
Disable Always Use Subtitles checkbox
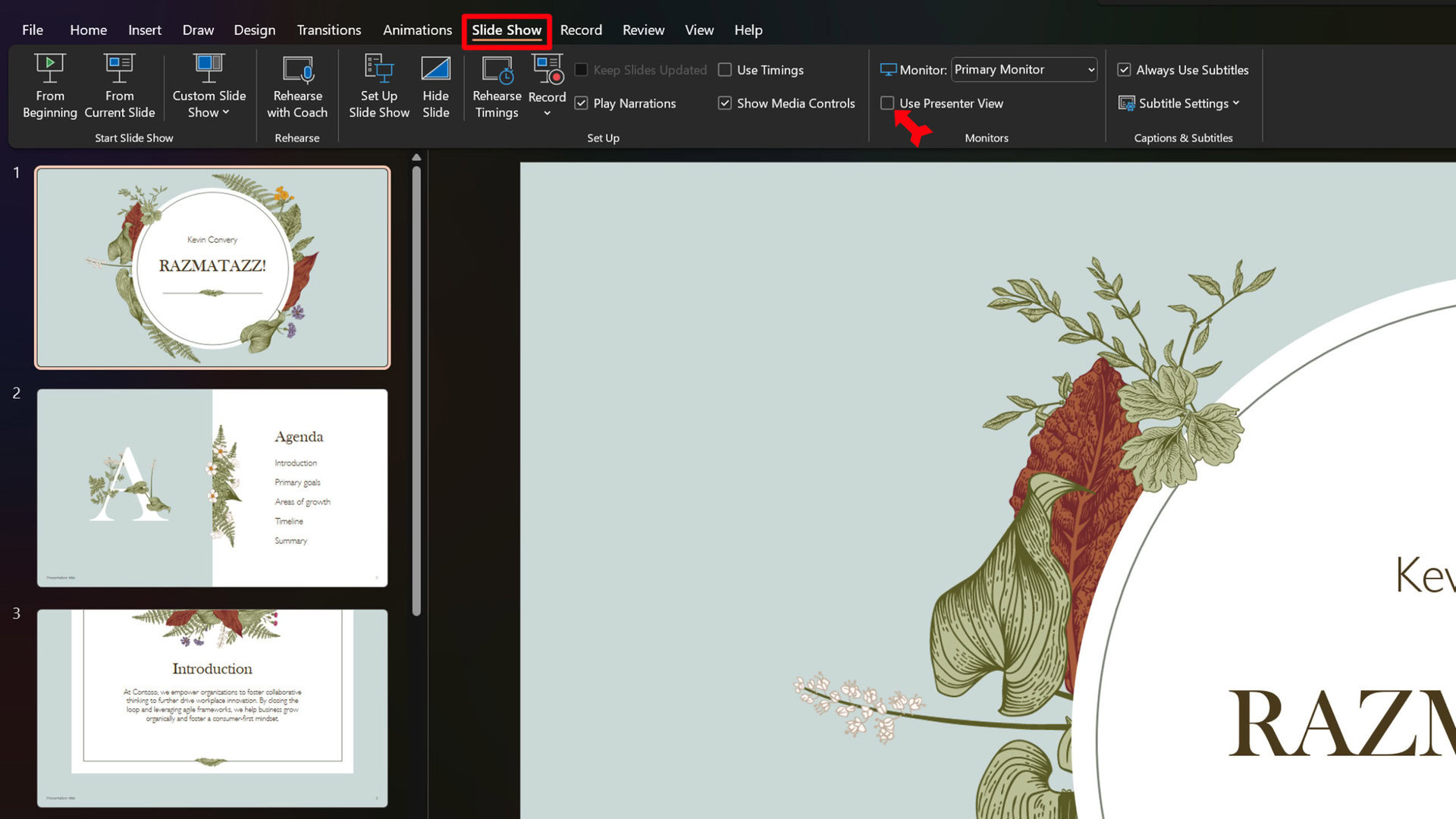coord(1124,70)
